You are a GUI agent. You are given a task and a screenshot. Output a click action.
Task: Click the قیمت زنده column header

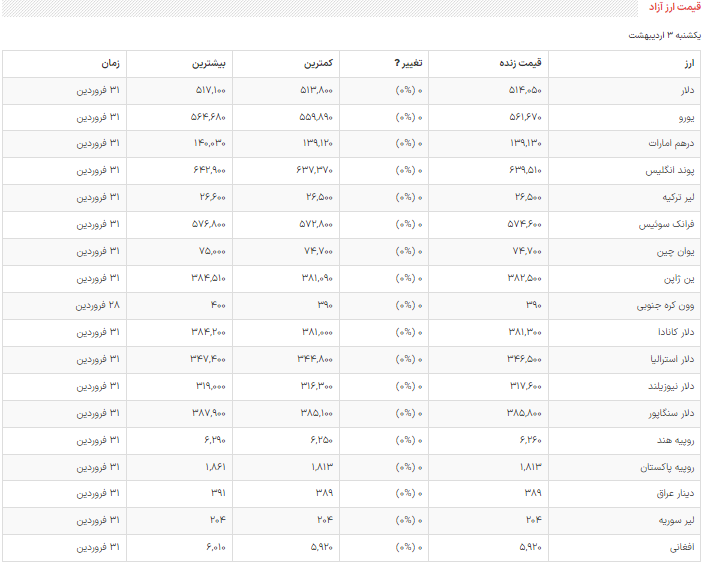521,64
